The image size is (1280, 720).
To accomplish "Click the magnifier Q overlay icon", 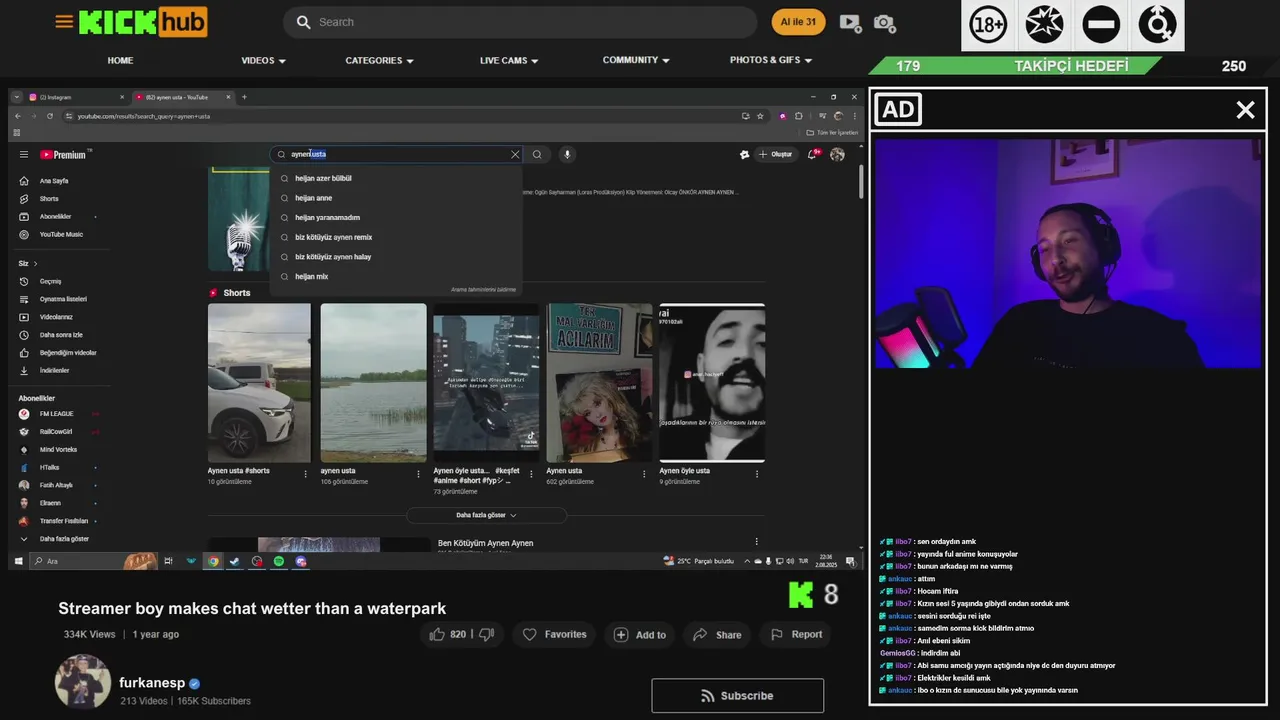I will 1157,25.
